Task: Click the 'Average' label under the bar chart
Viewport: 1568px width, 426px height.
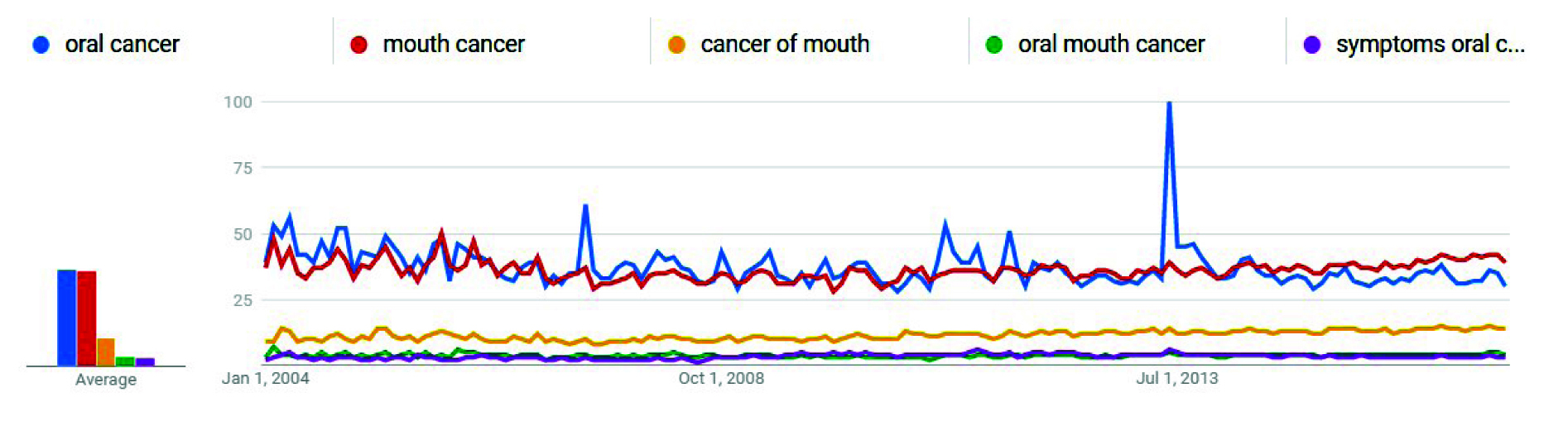Action: [x=106, y=380]
